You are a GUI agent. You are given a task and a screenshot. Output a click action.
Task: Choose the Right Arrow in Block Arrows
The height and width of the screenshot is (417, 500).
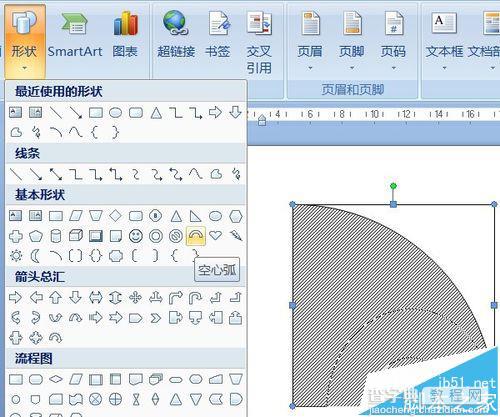click(15, 297)
